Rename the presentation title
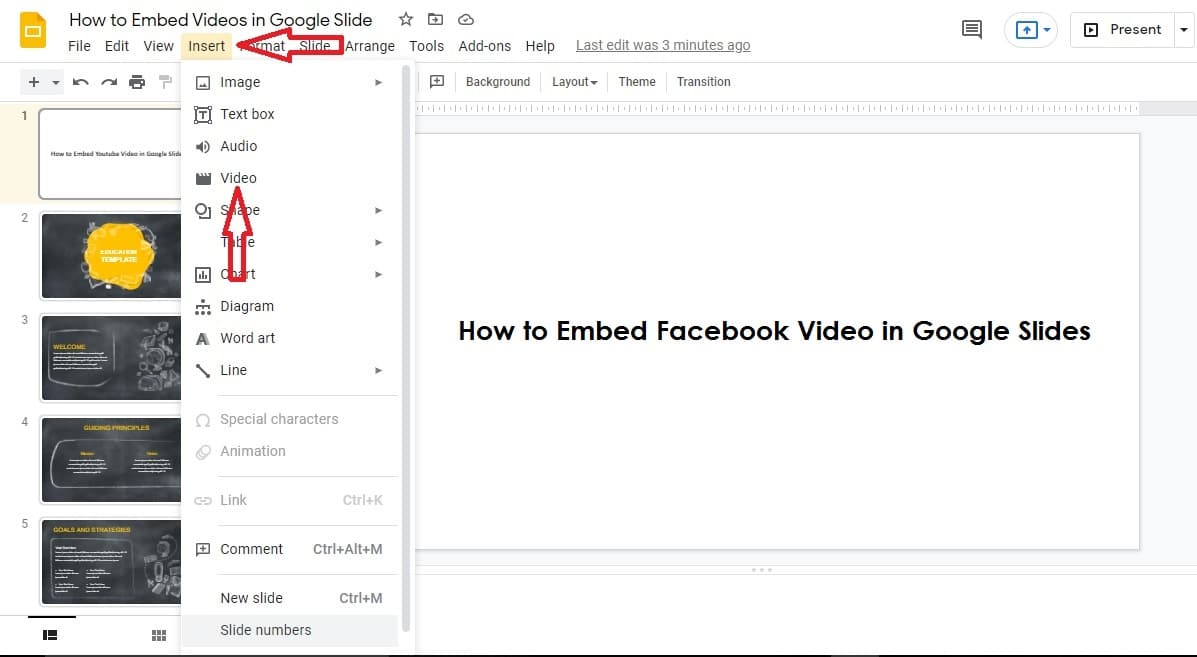The image size is (1197, 657). point(221,20)
